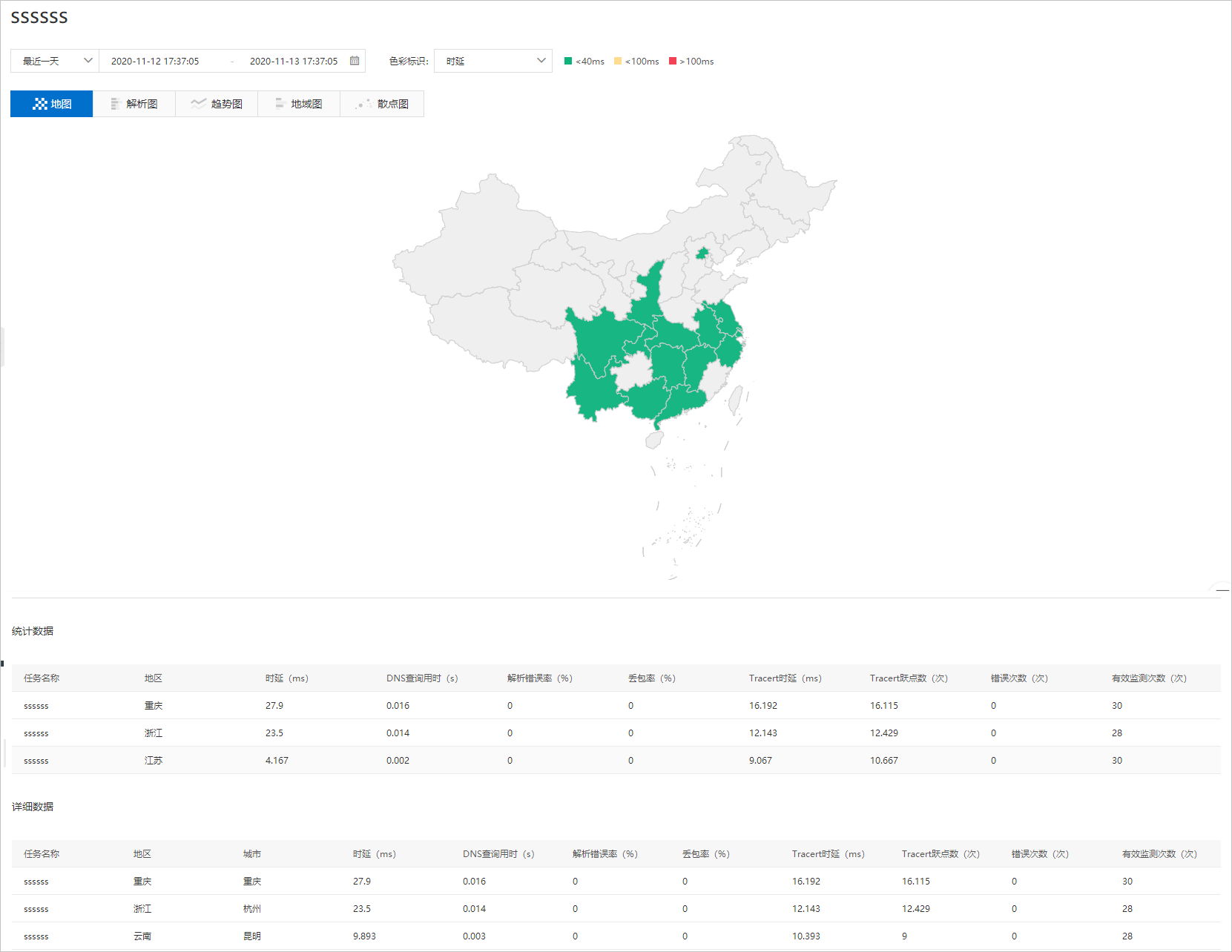Click the 有效监测次数 header in statistics table
Viewport: 1232px width, 952px height.
click(x=1149, y=678)
